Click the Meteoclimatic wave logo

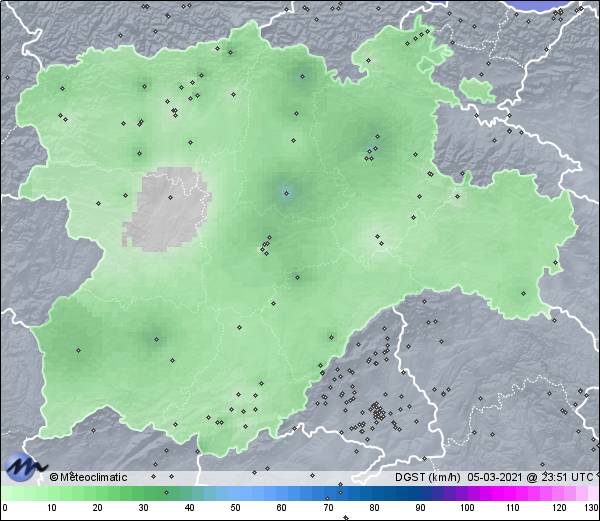(24, 467)
